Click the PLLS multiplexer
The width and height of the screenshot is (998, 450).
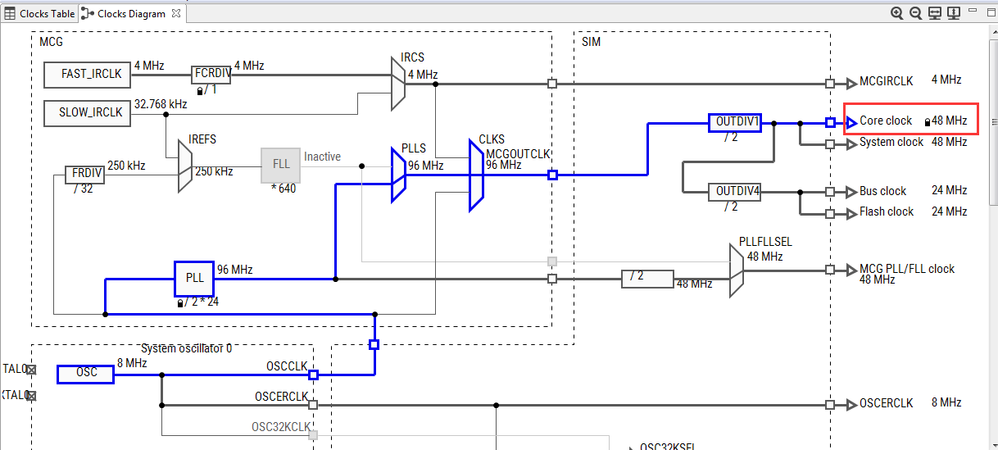[x=398, y=175]
